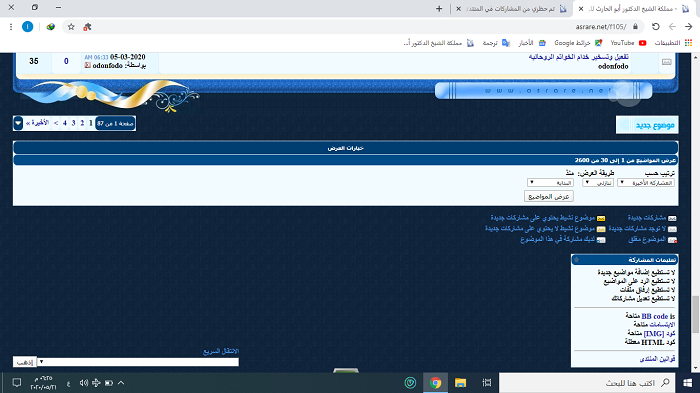The width and height of the screenshot is (700, 393).
Task: Open the page navigation popup arrow
Action: point(18,123)
